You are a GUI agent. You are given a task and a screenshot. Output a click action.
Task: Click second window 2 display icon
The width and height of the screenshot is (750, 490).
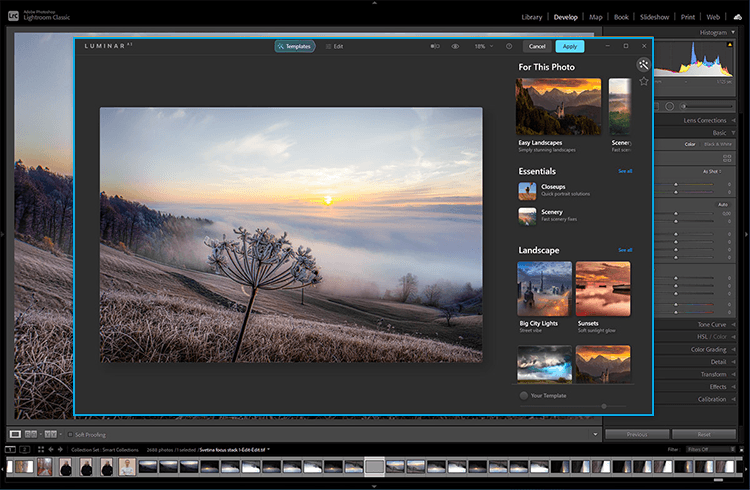tap(25, 449)
